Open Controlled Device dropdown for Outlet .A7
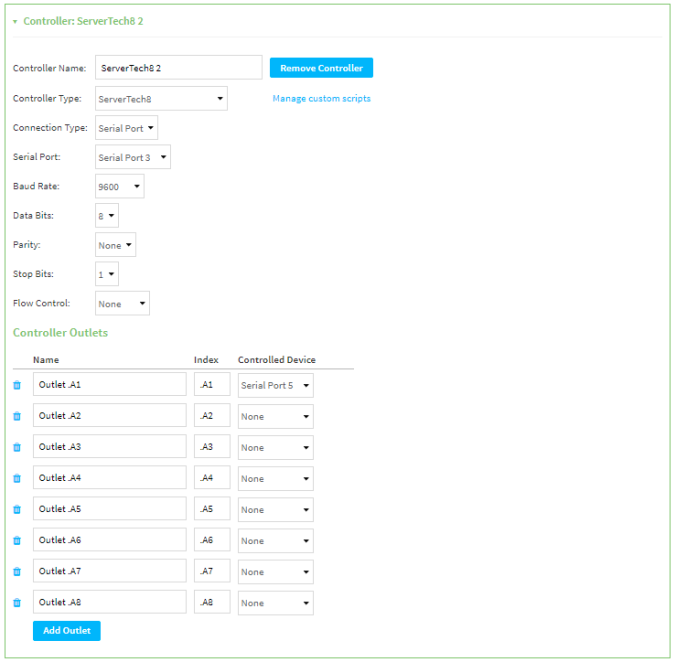Image resolution: width=676 pixels, height=662 pixels. pyautogui.click(x=275, y=571)
